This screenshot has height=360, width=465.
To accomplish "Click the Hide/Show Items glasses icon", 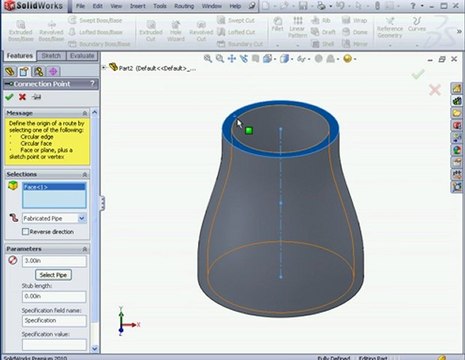I will [x=301, y=59].
